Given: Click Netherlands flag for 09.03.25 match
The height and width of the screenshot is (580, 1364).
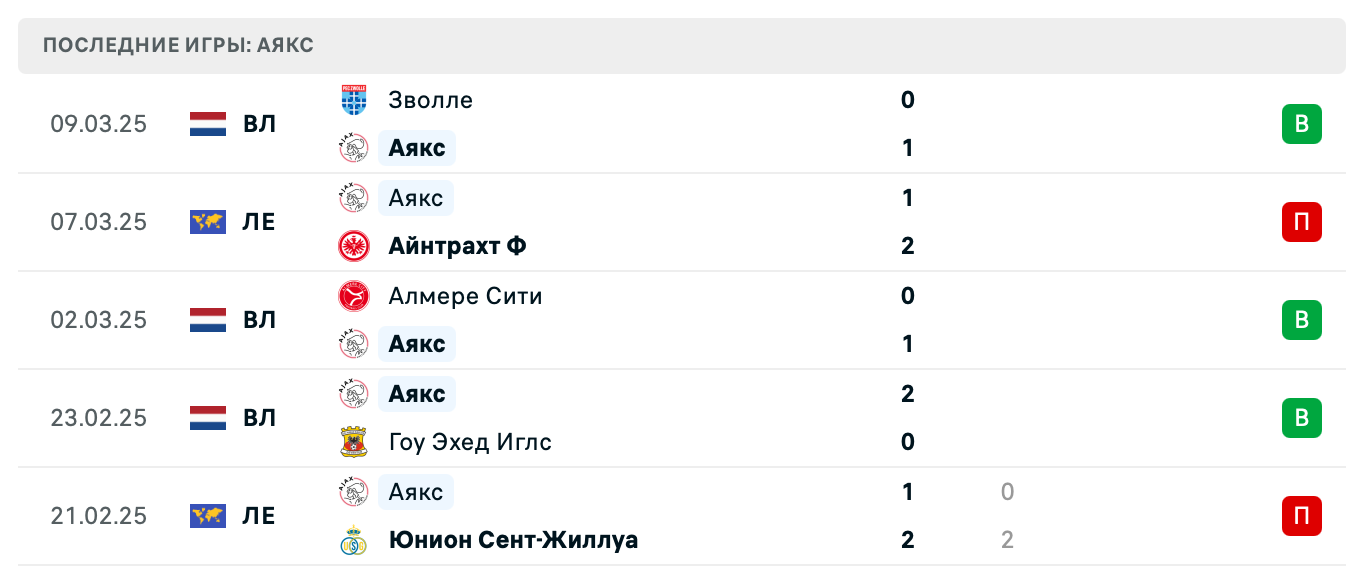Looking at the screenshot, I should click(208, 124).
